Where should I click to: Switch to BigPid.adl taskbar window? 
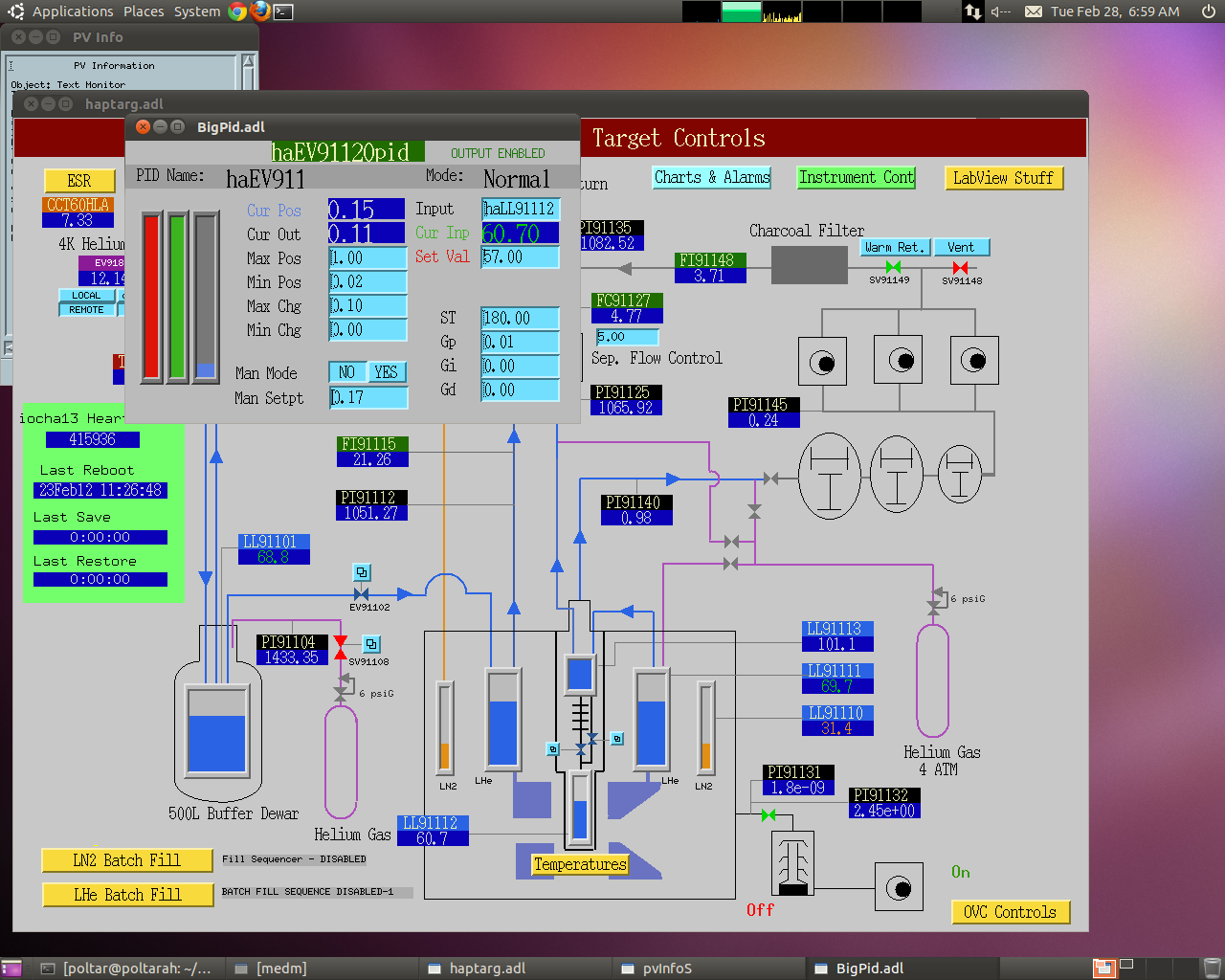point(901,969)
